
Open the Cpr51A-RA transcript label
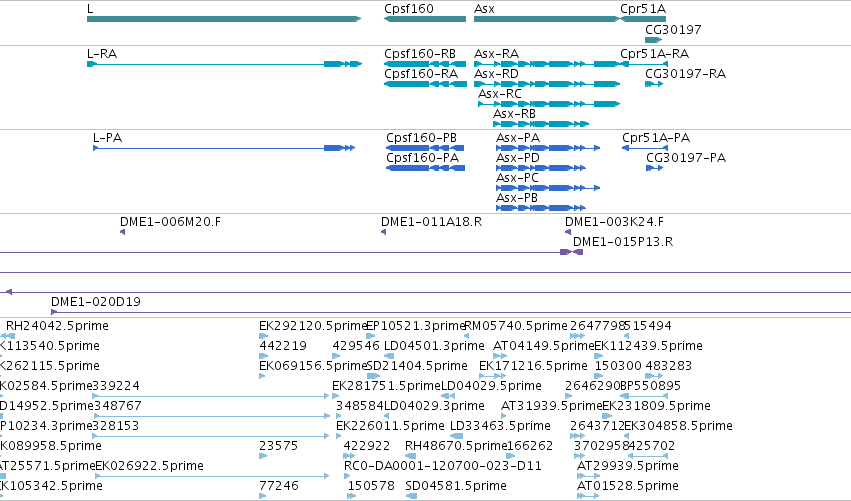tap(655, 54)
